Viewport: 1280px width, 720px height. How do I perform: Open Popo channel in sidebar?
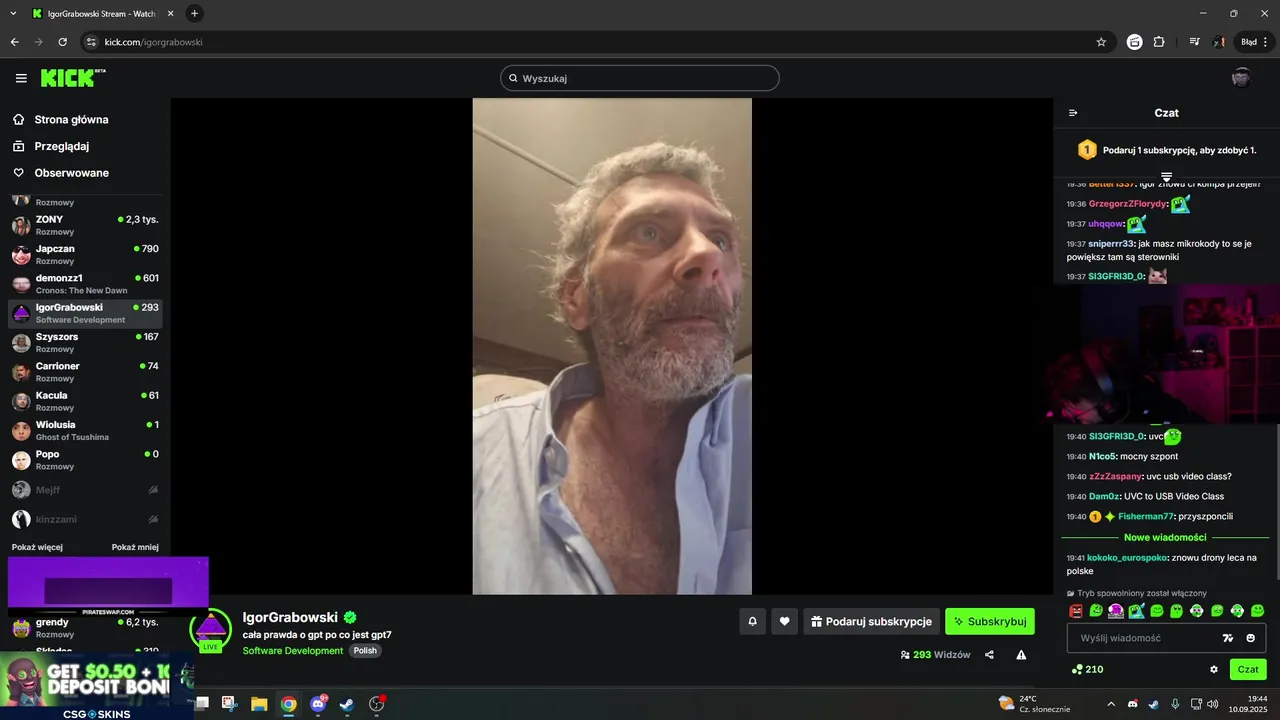coord(85,460)
